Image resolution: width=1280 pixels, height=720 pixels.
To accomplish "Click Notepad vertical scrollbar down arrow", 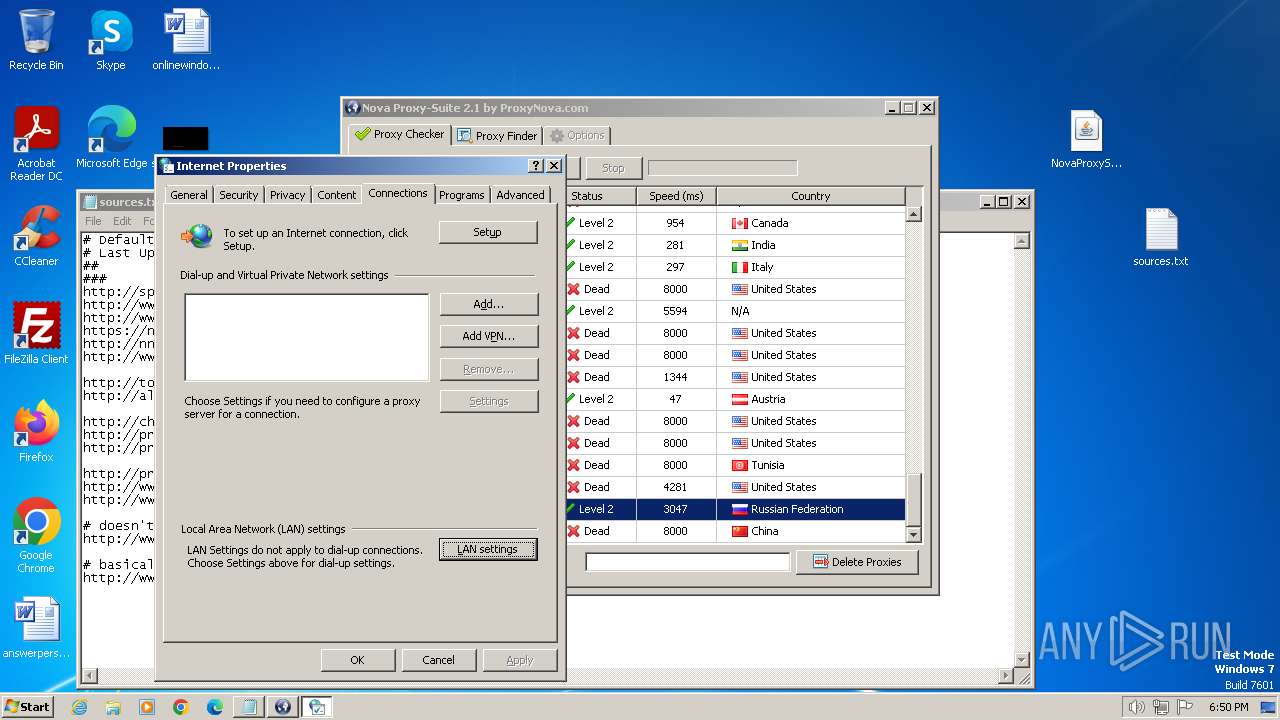I will point(1022,659).
